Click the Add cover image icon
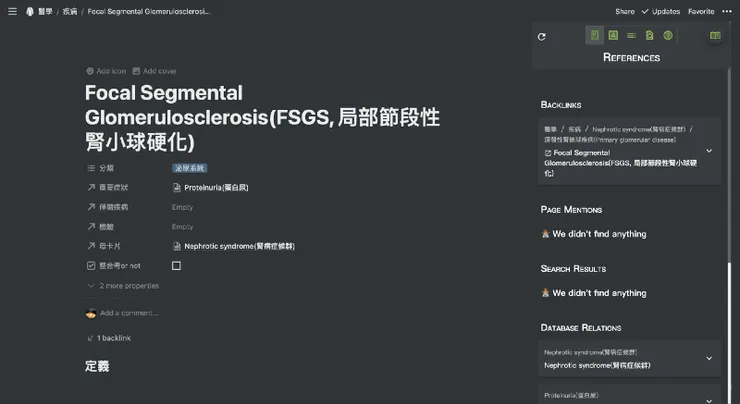740x404 pixels. click(x=136, y=71)
